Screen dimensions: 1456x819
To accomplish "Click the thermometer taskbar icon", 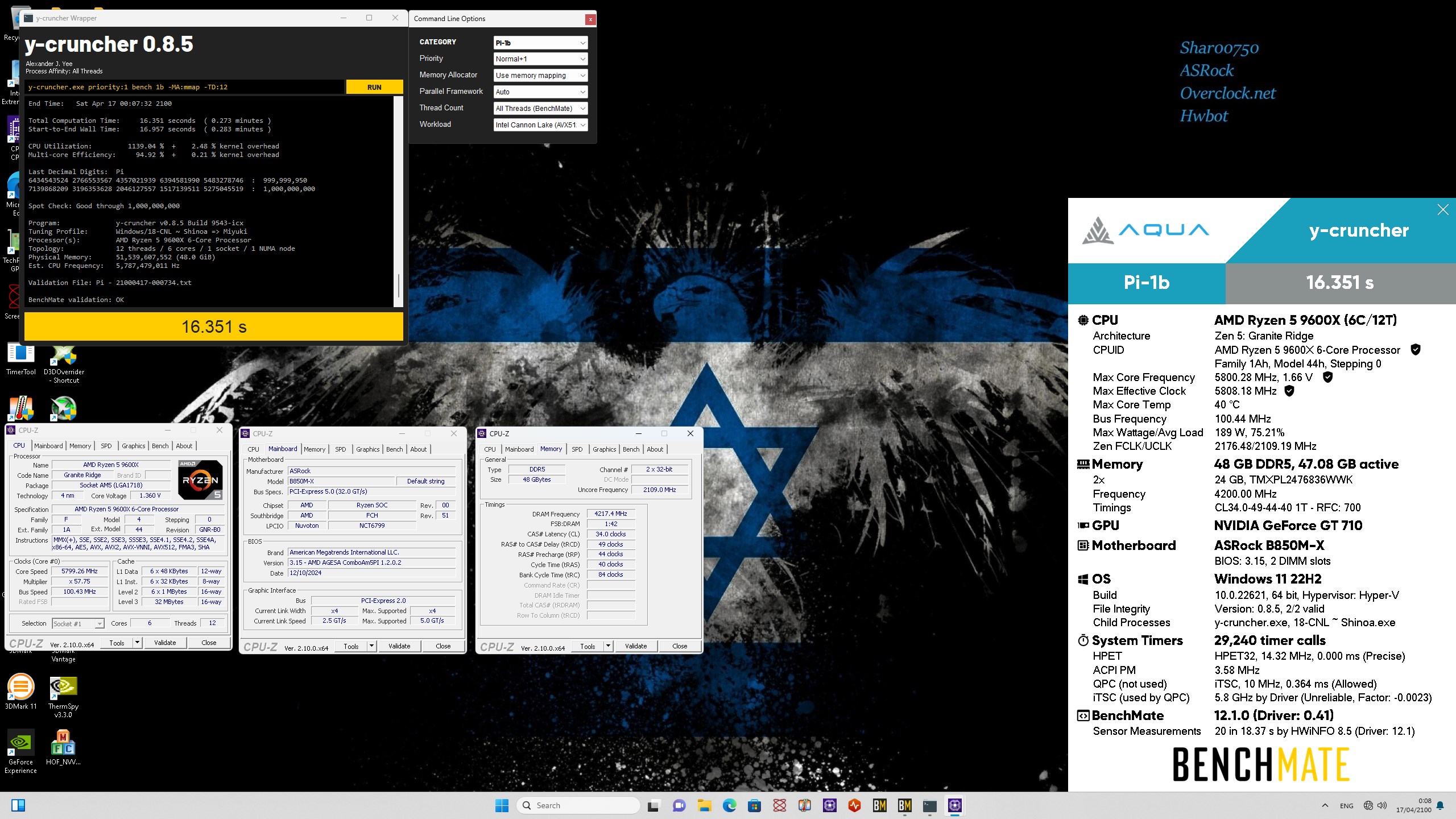I will tap(804, 805).
